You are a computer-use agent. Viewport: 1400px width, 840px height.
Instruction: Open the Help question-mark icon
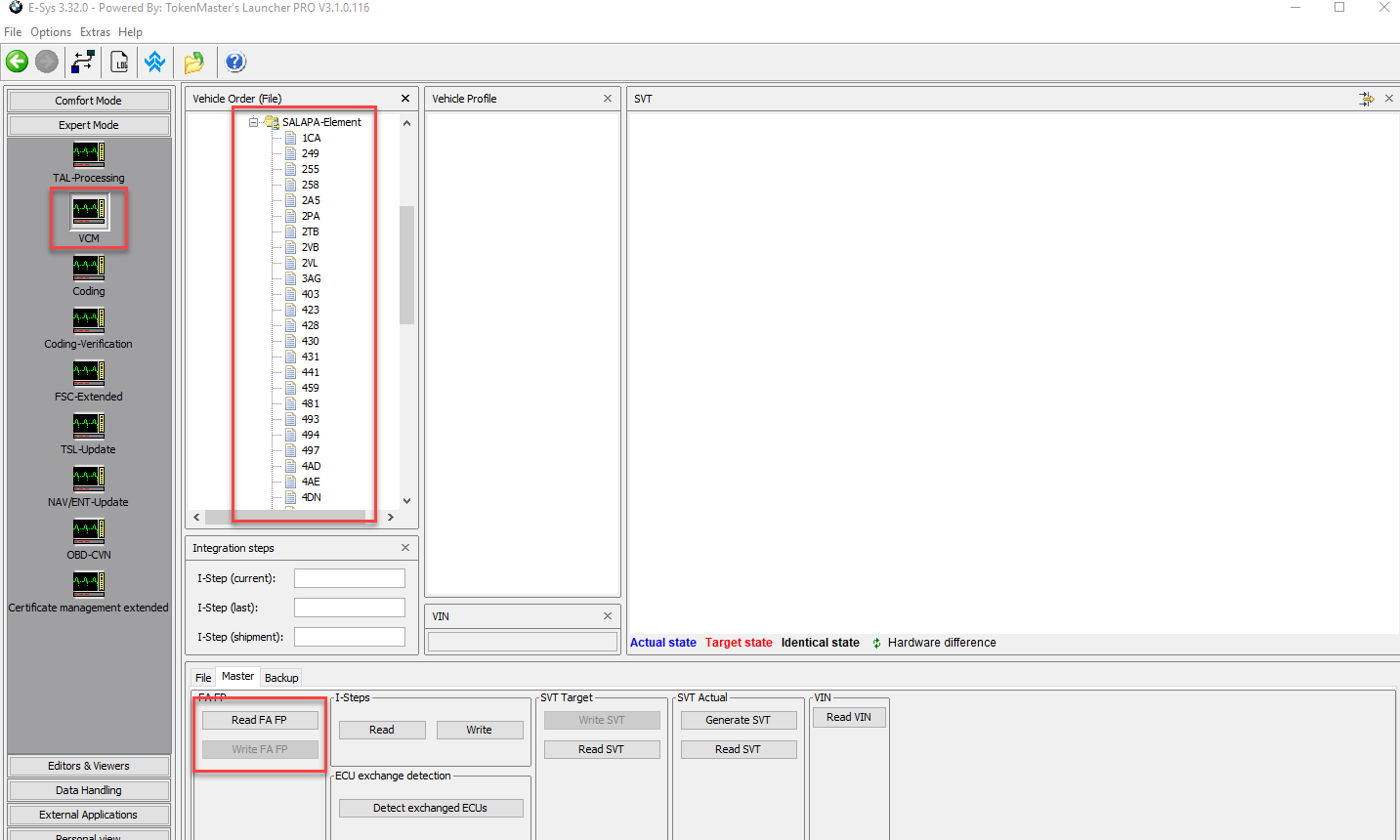[234, 61]
